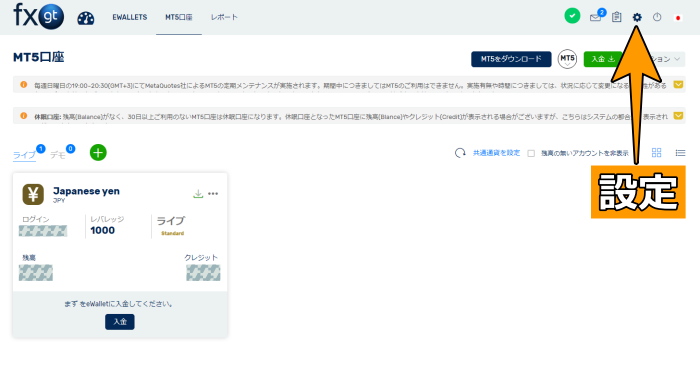Click the MT5口座 page heading
700x385 pixels.
[x=39, y=57]
